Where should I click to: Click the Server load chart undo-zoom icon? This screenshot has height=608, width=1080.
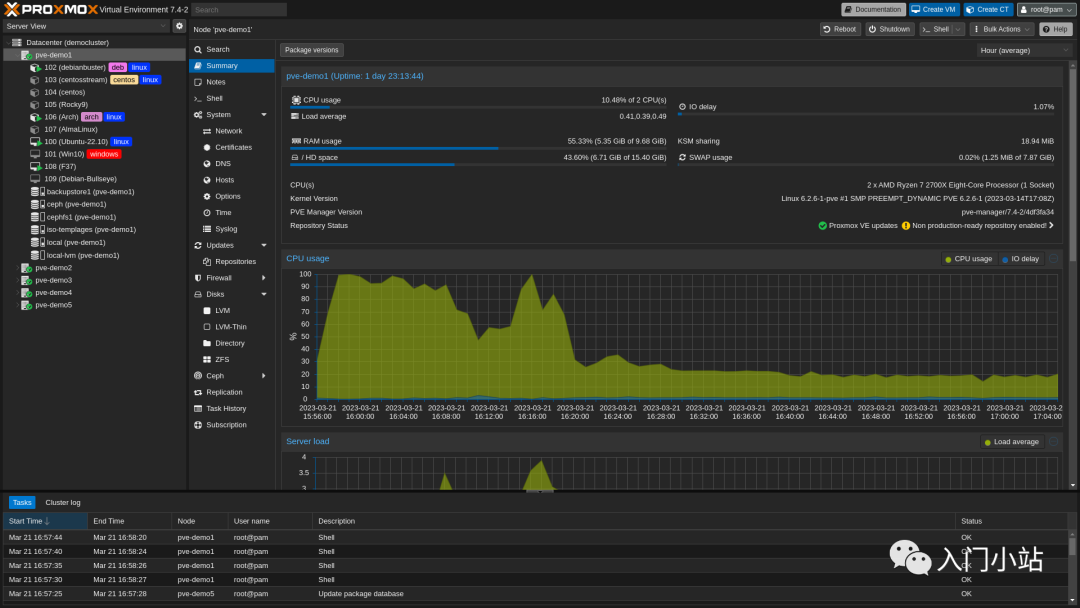[x=1053, y=442]
